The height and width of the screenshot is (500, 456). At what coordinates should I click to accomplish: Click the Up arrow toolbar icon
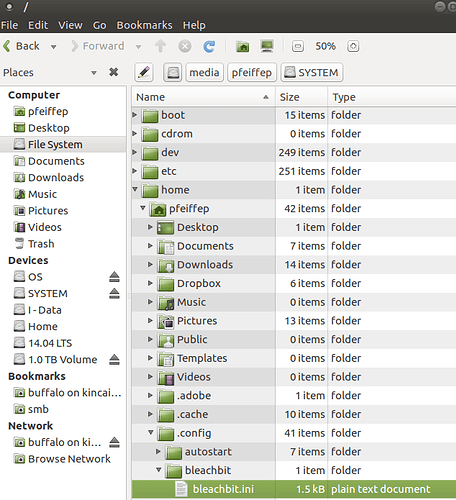tap(160, 46)
